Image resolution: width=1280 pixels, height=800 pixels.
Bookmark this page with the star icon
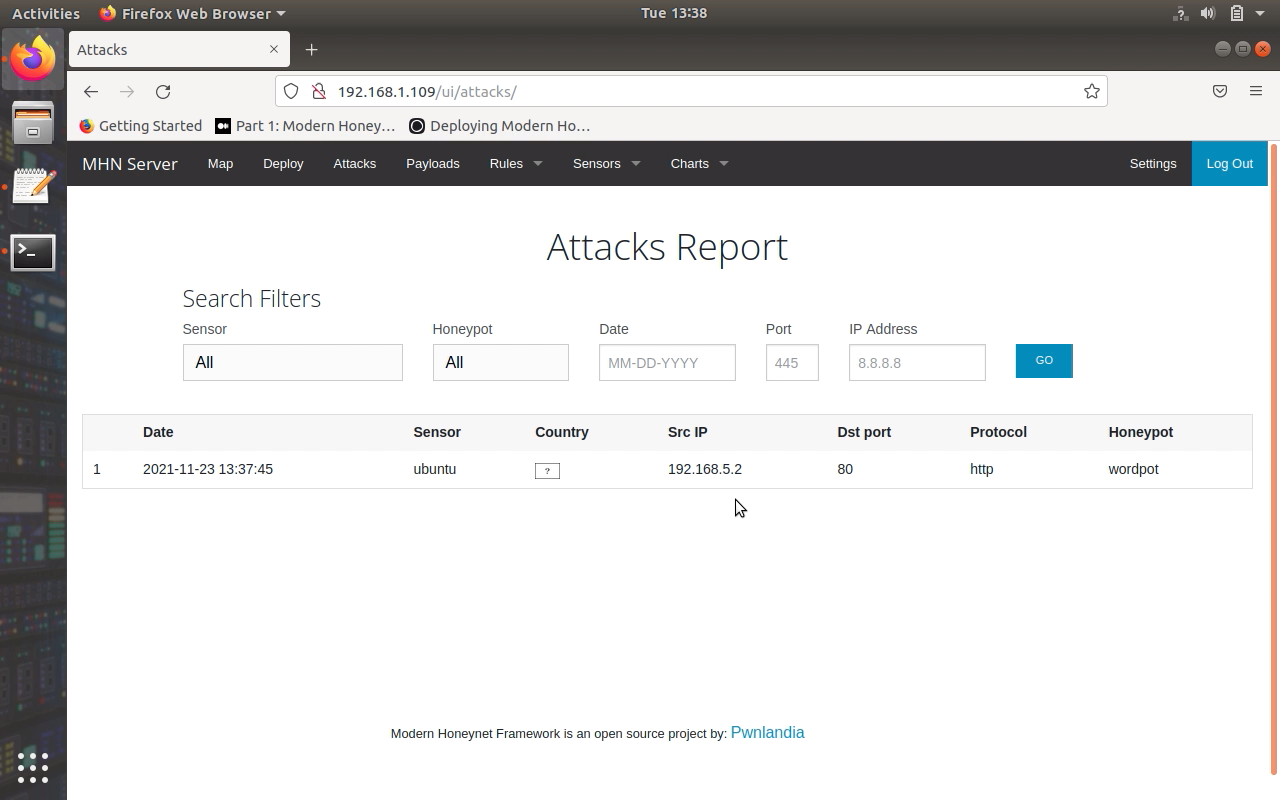(1091, 91)
